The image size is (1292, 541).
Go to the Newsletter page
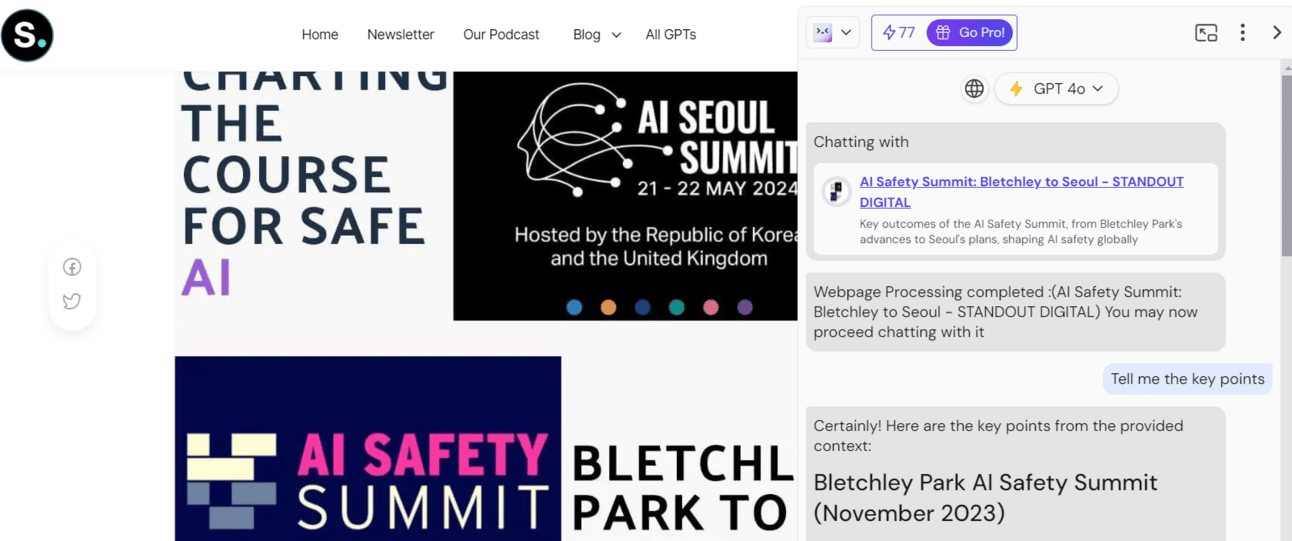400,34
